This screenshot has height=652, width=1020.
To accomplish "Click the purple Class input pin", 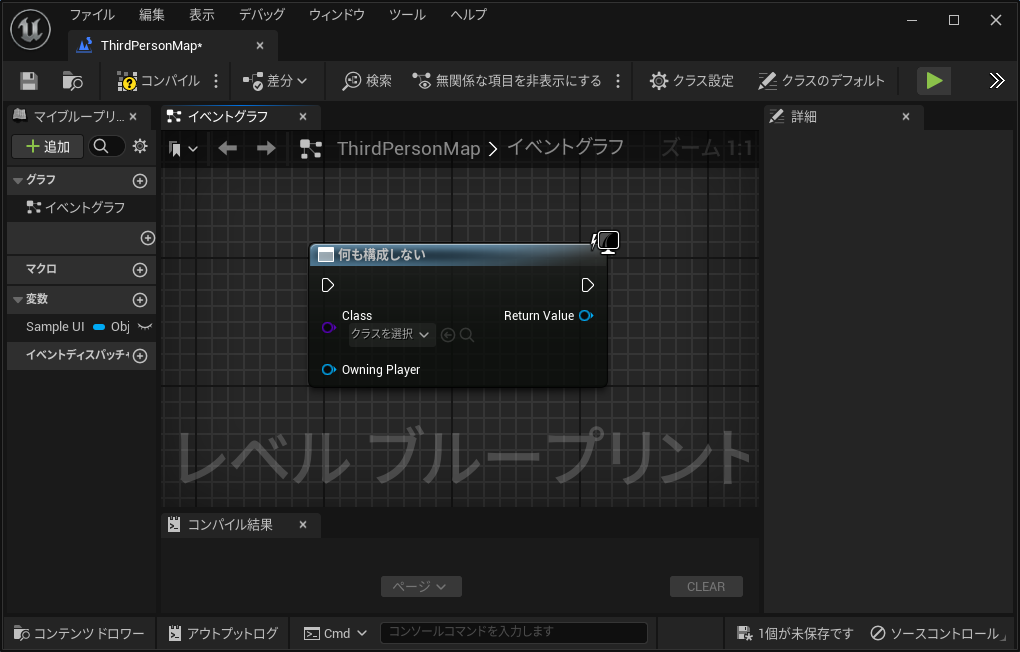I will [329, 327].
